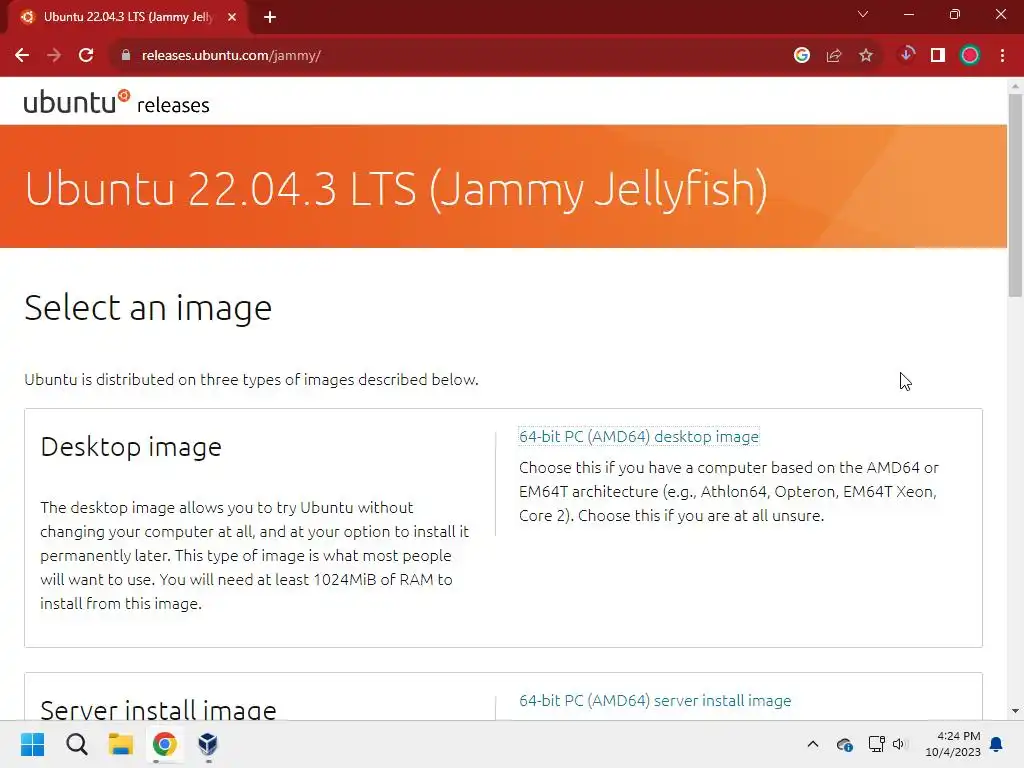The image size is (1024, 768).
Task: Open the clock showing 4:24 PM
Action: (x=953, y=744)
